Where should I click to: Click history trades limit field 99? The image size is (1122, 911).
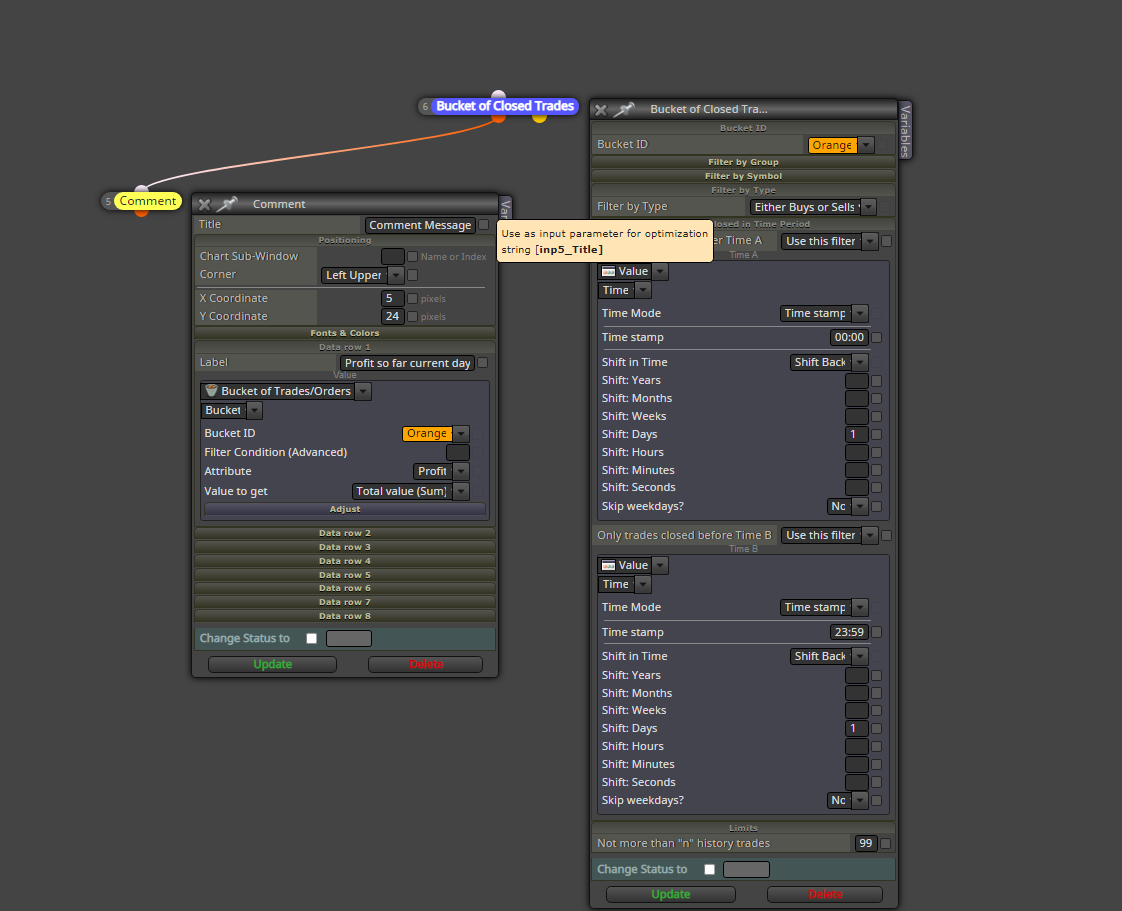pos(866,843)
